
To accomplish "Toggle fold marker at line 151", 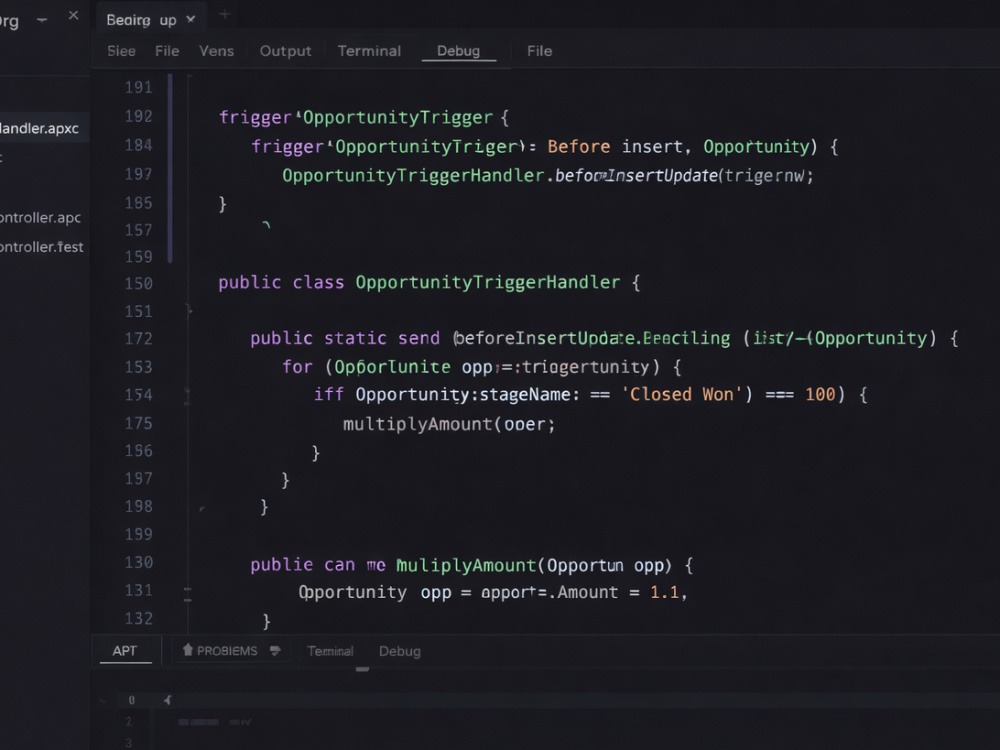I will [x=189, y=311].
